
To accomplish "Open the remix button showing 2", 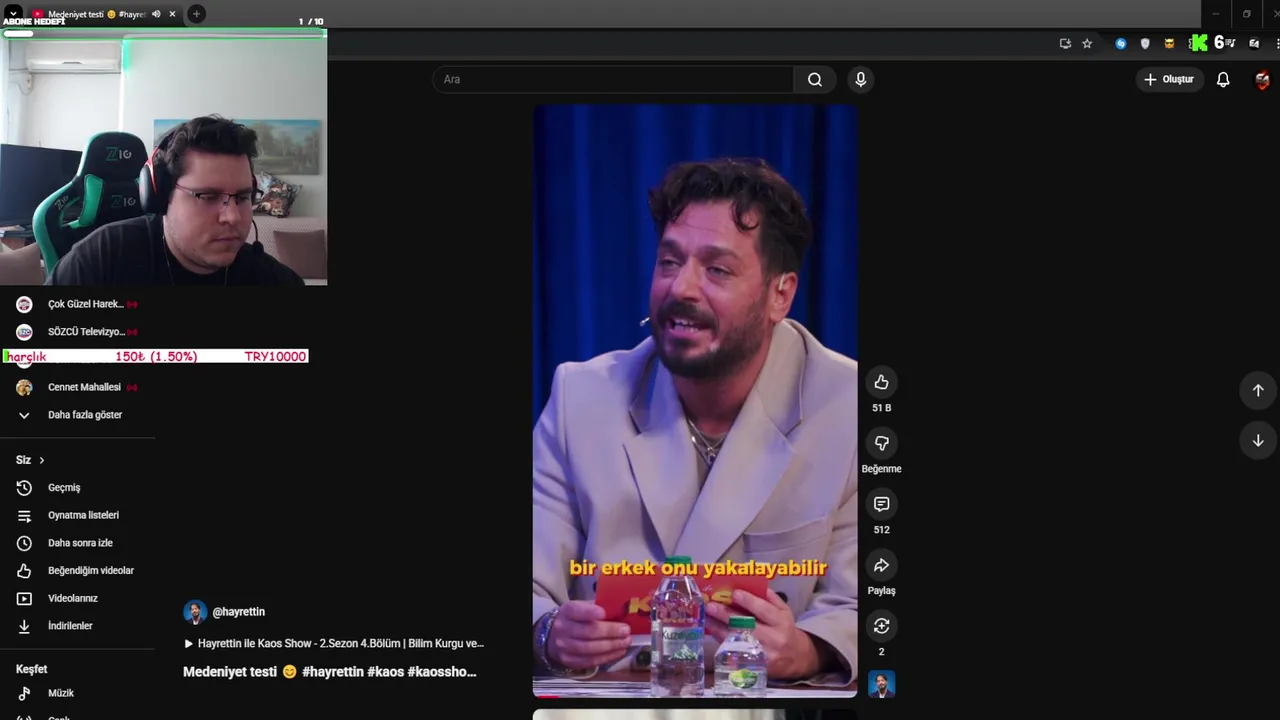I will 881,626.
